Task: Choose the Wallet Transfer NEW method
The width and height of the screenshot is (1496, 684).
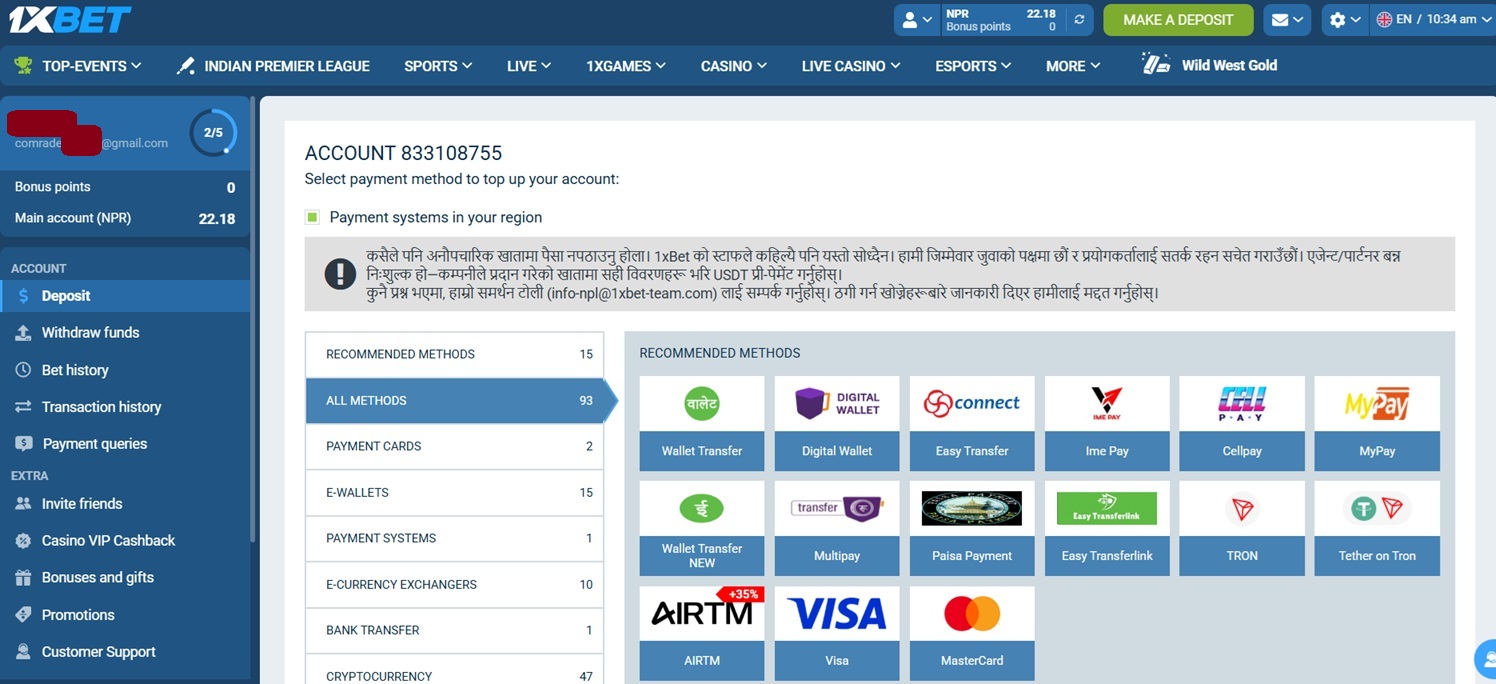Action: [x=702, y=528]
